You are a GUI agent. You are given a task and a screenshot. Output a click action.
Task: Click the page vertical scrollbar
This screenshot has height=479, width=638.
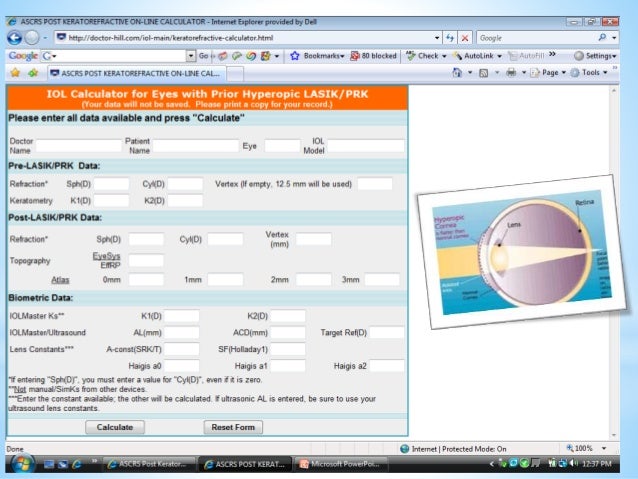pyautogui.click(x=614, y=262)
